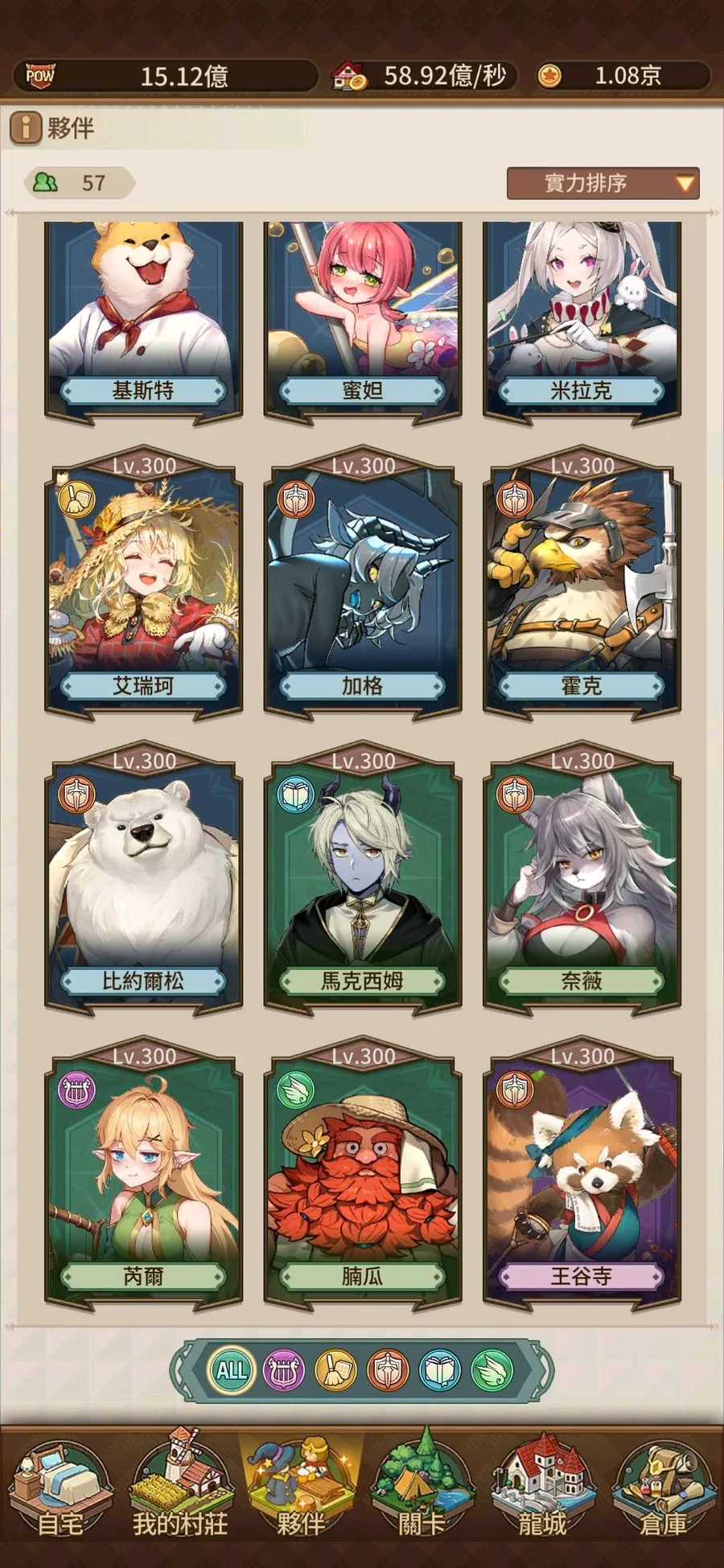The width and height of the screenshot is (724, 1568).
Task: Click the POW power icon
Action: (x=39, y=76)
